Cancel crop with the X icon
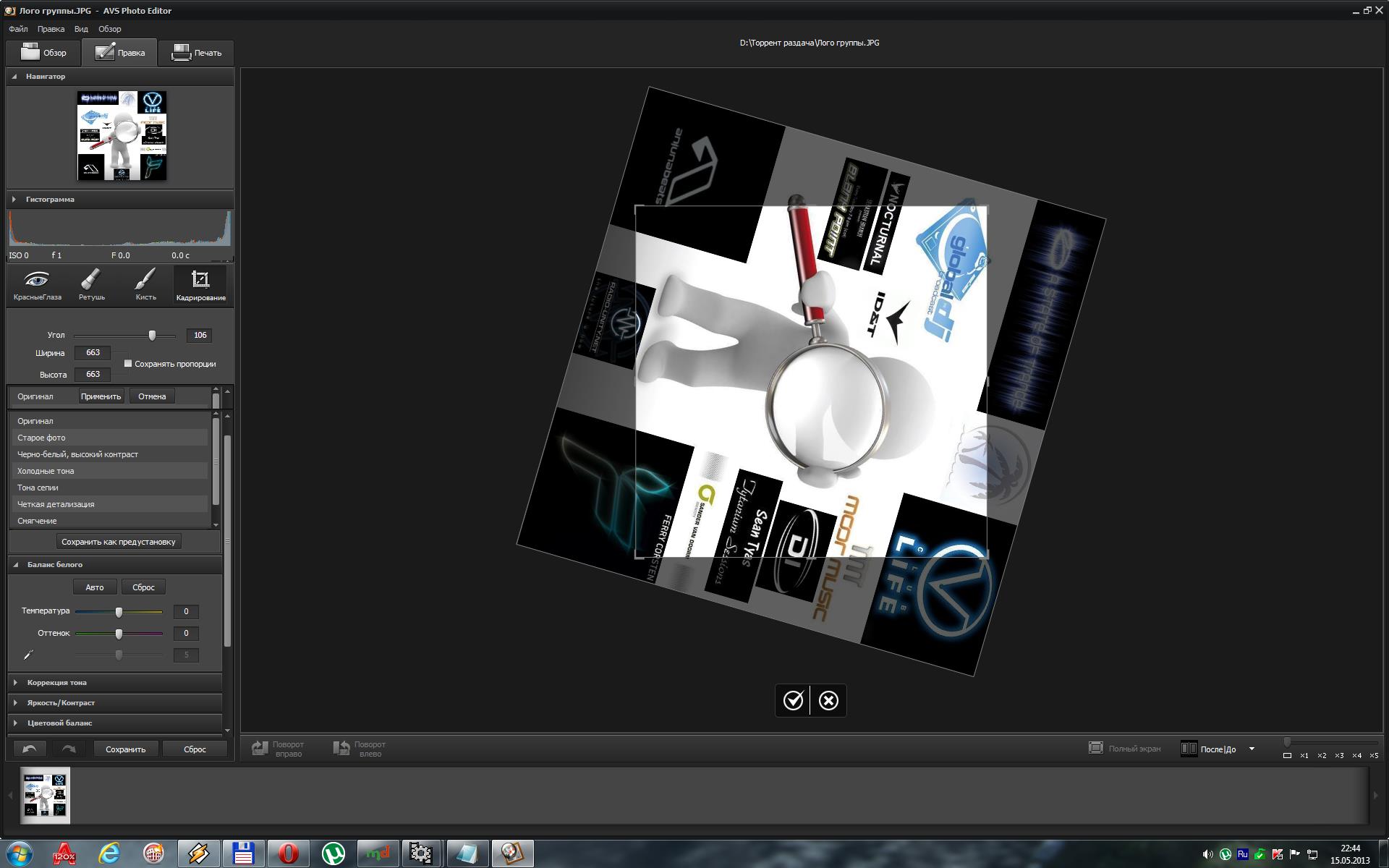This screenshot has width=1389, height=868. coord(828,700)
